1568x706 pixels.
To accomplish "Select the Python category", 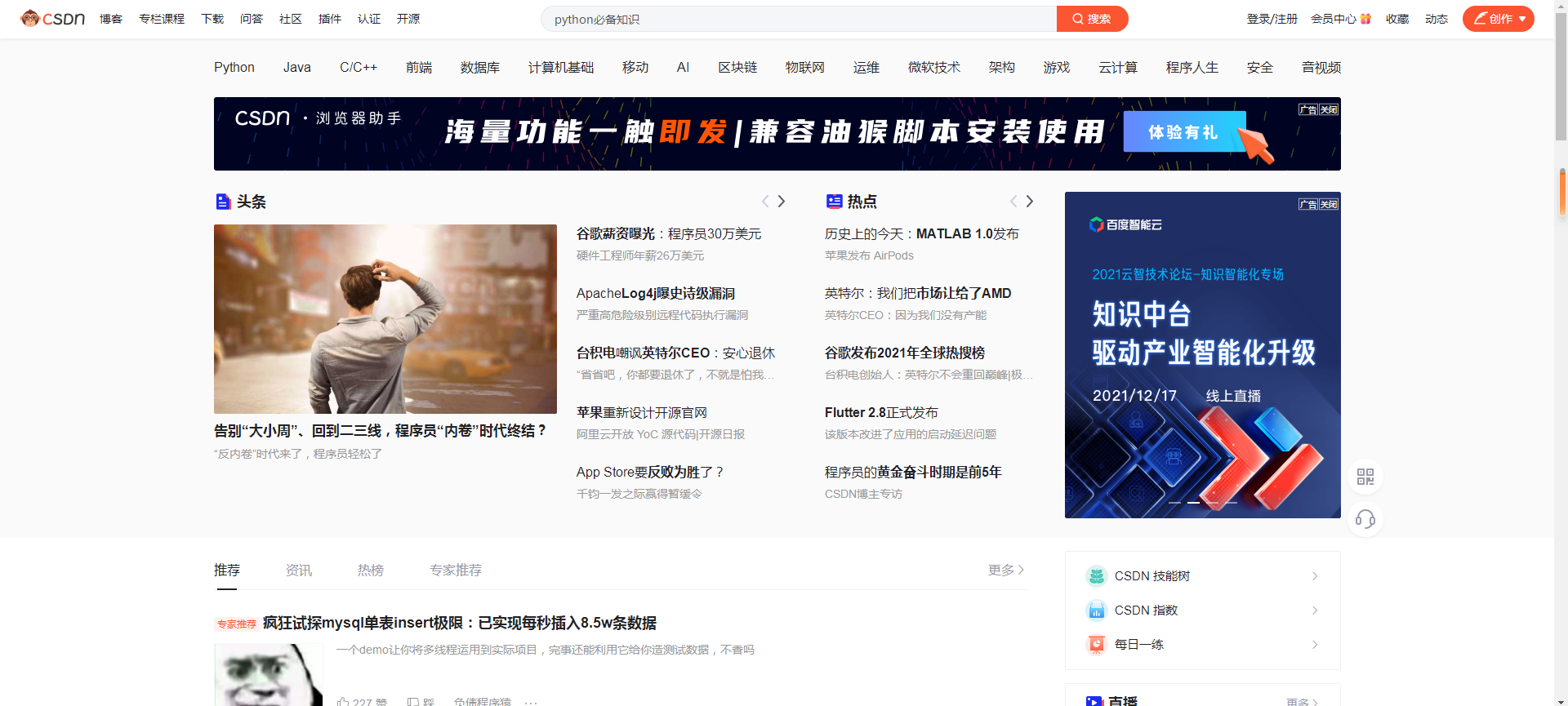I will coord(234,67).
